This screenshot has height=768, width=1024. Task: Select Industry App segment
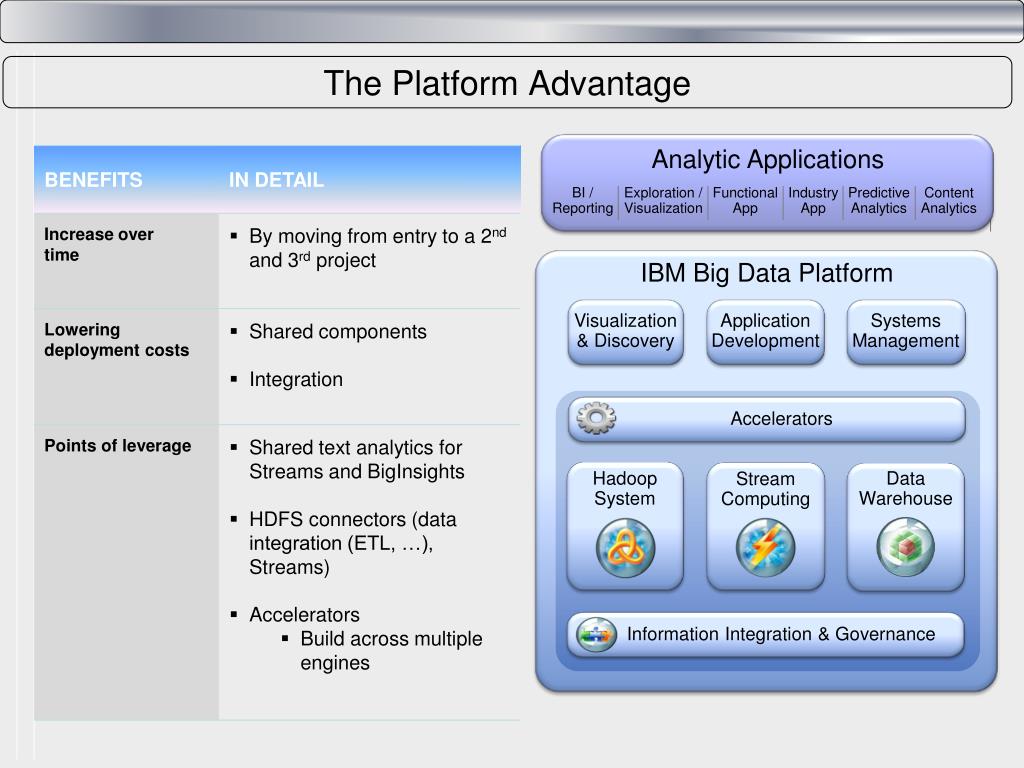tap(813, 200)
